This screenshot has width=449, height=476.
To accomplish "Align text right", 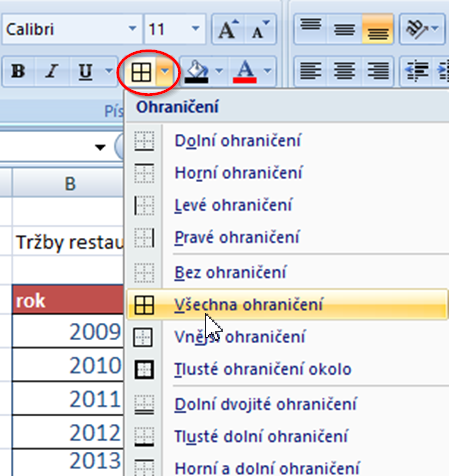I will (378, 71).
